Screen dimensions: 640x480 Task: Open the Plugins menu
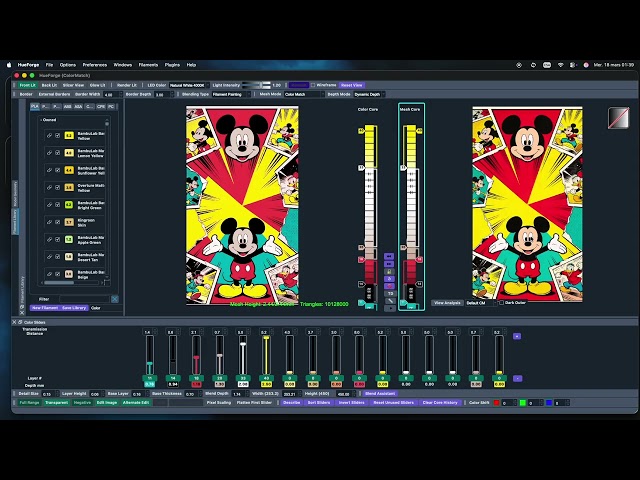coord(172,65)
